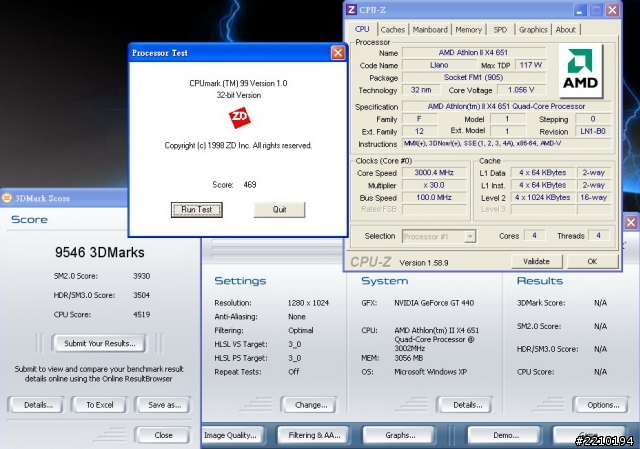Screen dimensions: 640x449
Task: Click the CPUmark Score value 469
Action: [x=249, y=184]
